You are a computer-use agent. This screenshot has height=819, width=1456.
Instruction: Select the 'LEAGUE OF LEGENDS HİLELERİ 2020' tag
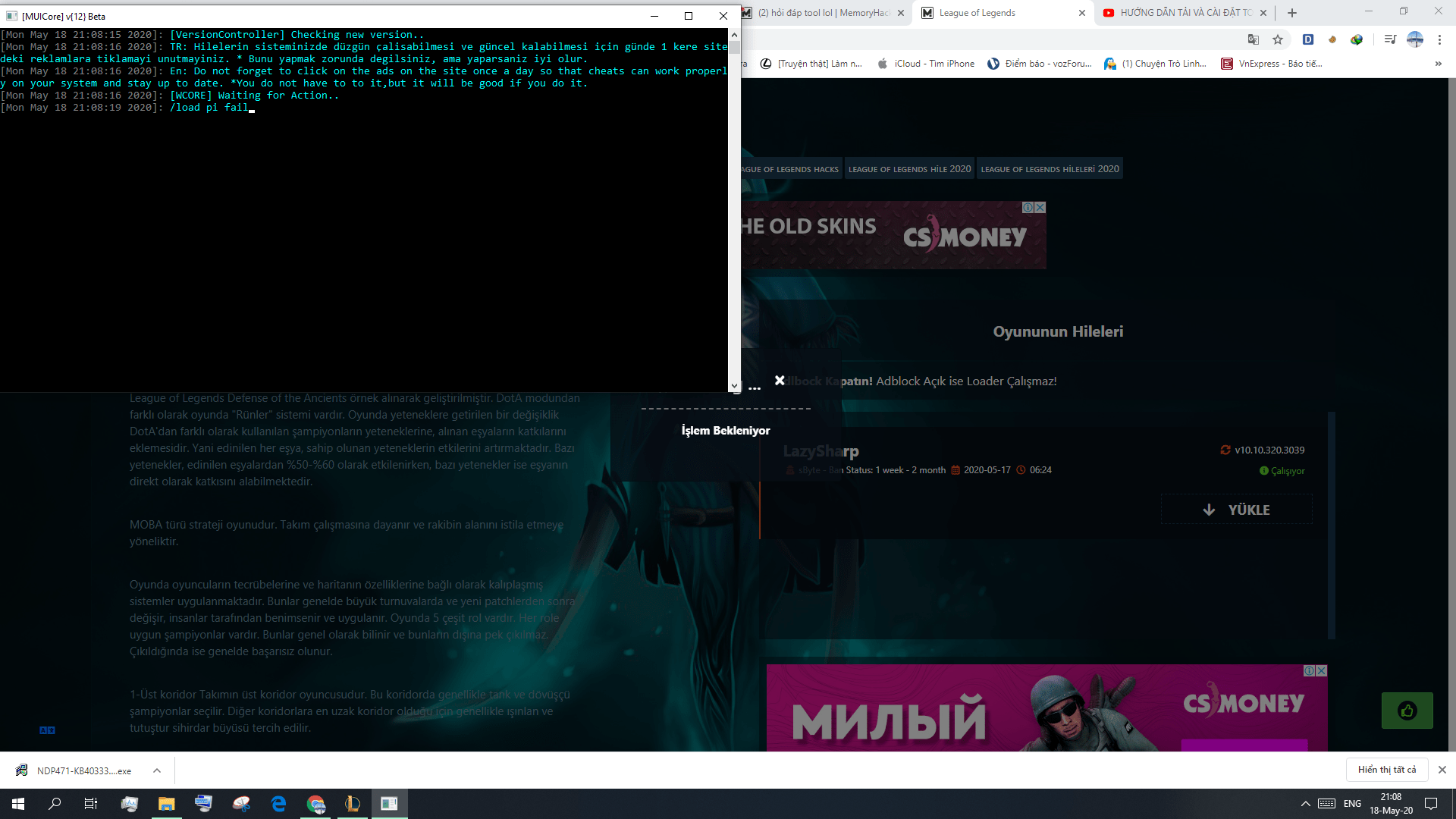(x=1050, y=169)
